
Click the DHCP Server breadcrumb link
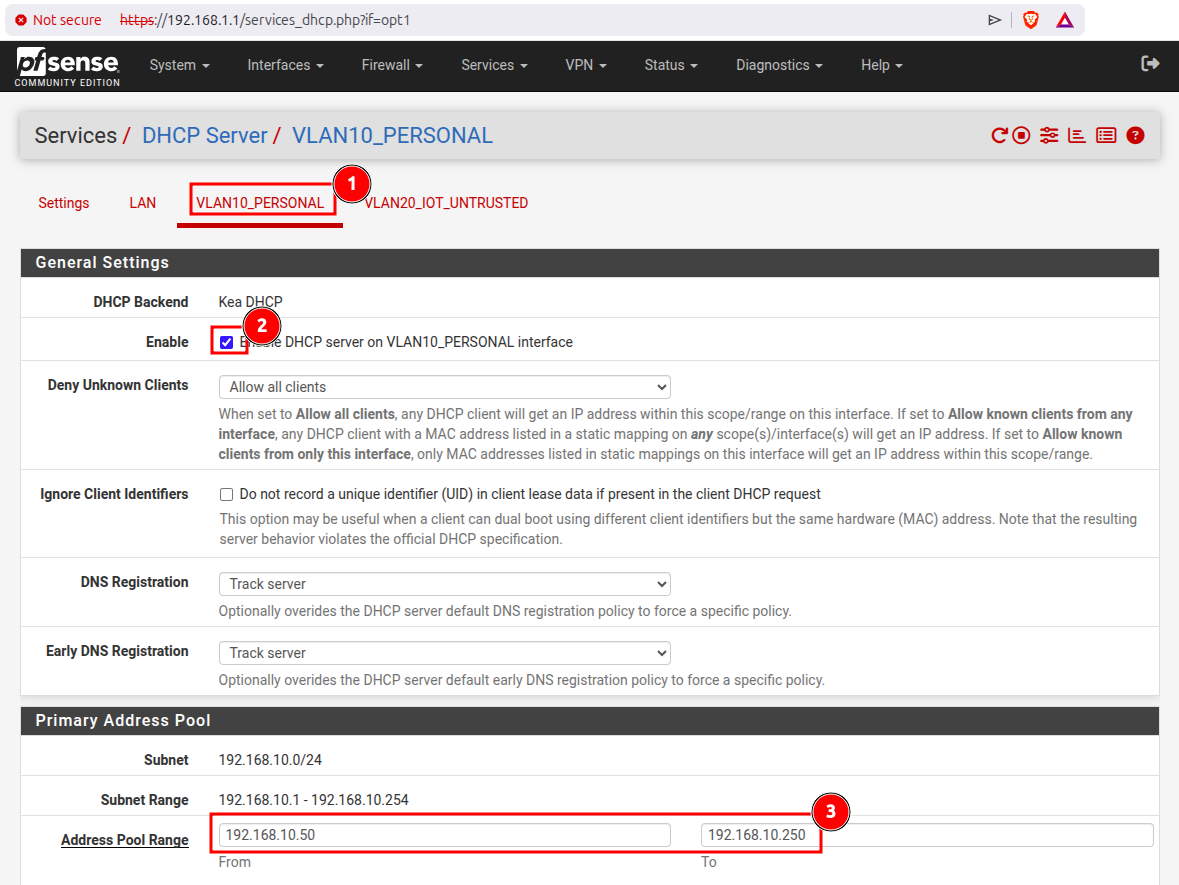pos(205,135)
